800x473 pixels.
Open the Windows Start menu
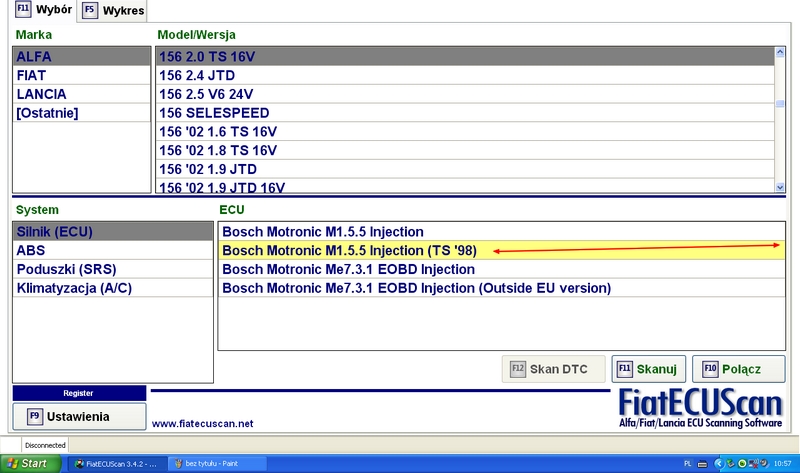31,463
